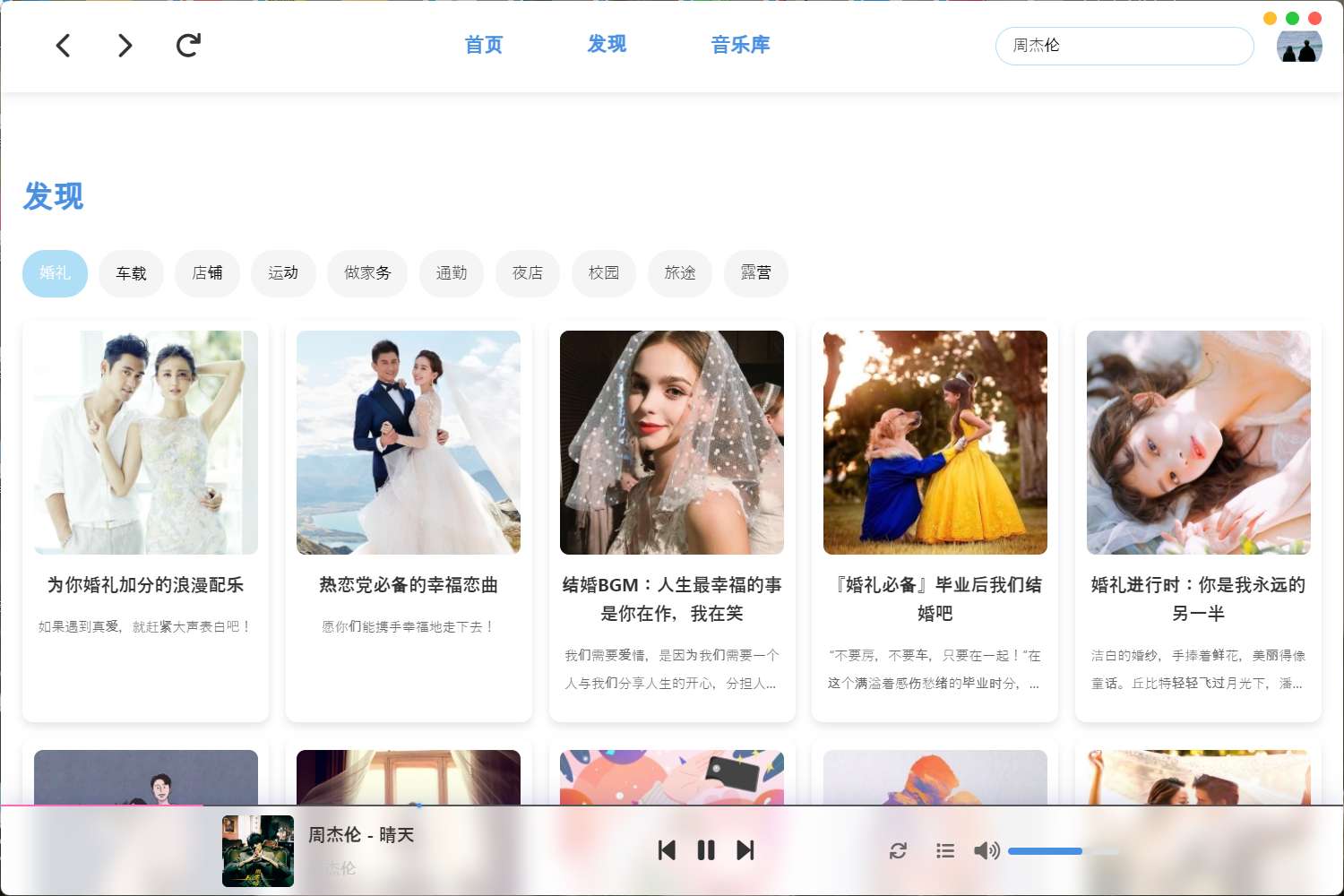This screenshot has width=1344, height=896.
Task: Select the 婚礼 category chip
Action: pos(55,273)
